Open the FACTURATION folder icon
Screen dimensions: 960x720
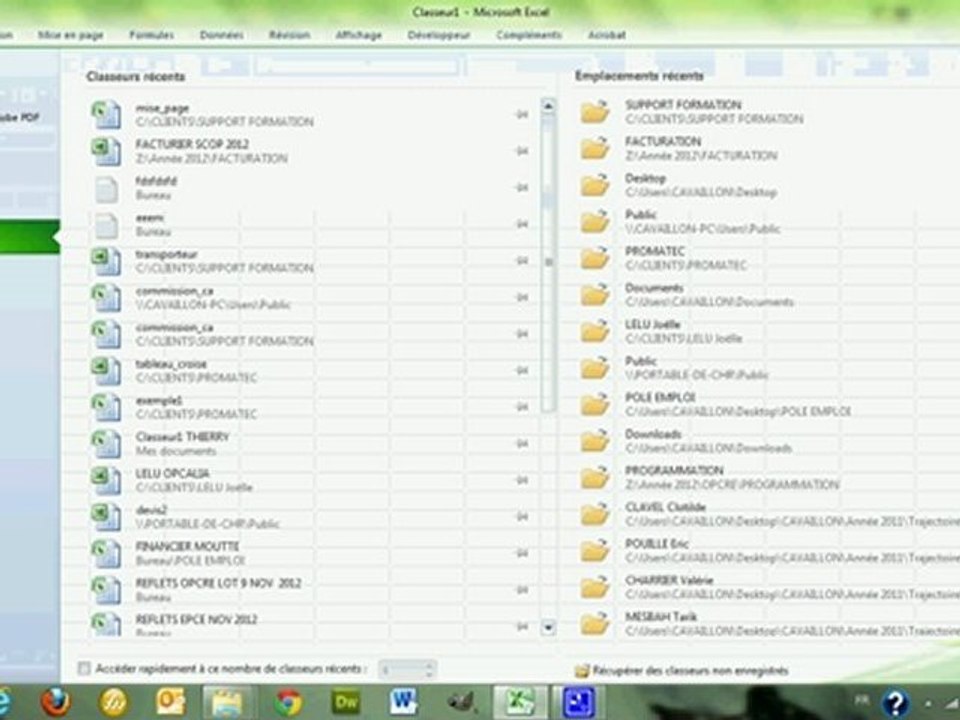[x=595, y=148]
